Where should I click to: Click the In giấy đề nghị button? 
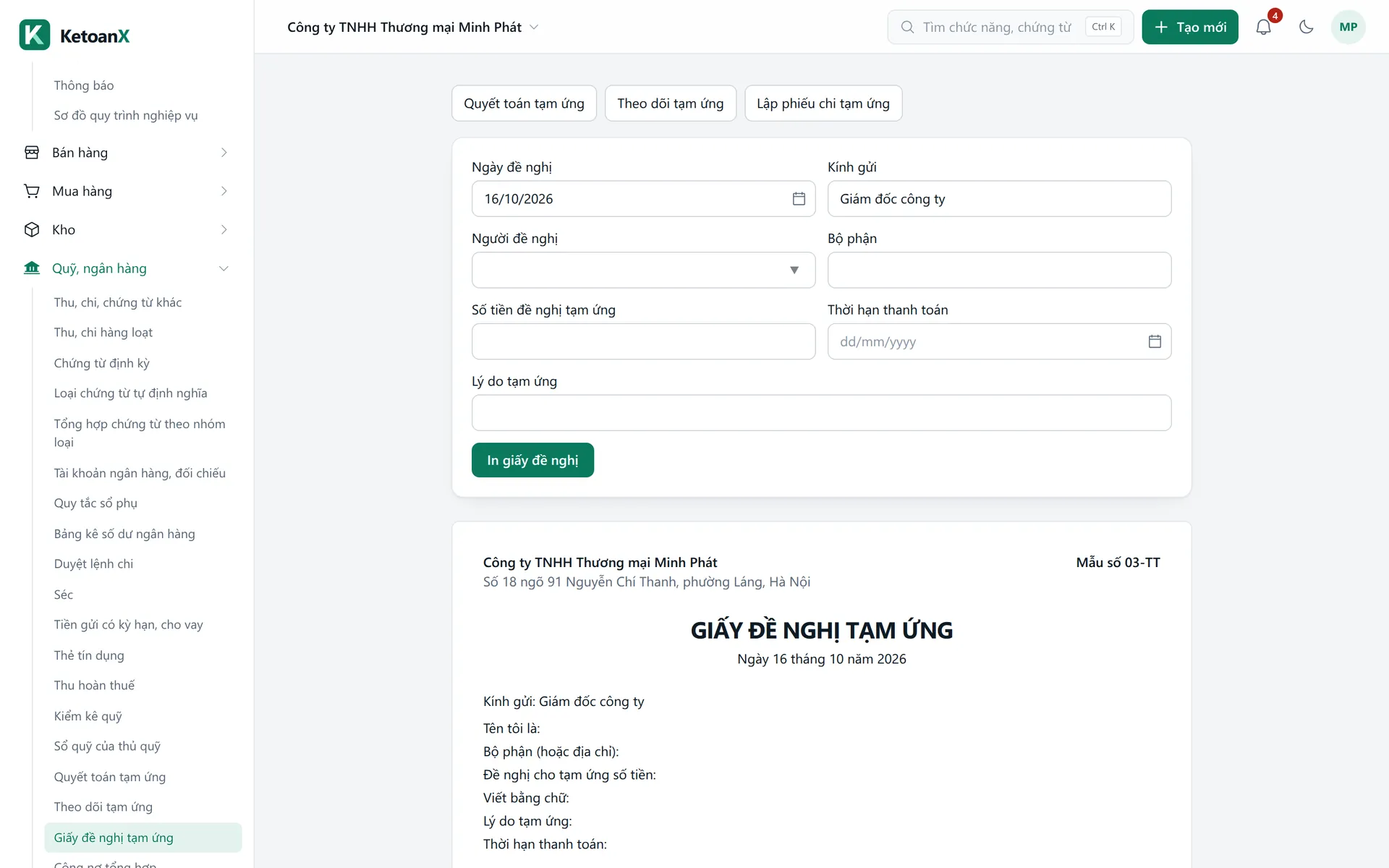click(x=532, y=460)
